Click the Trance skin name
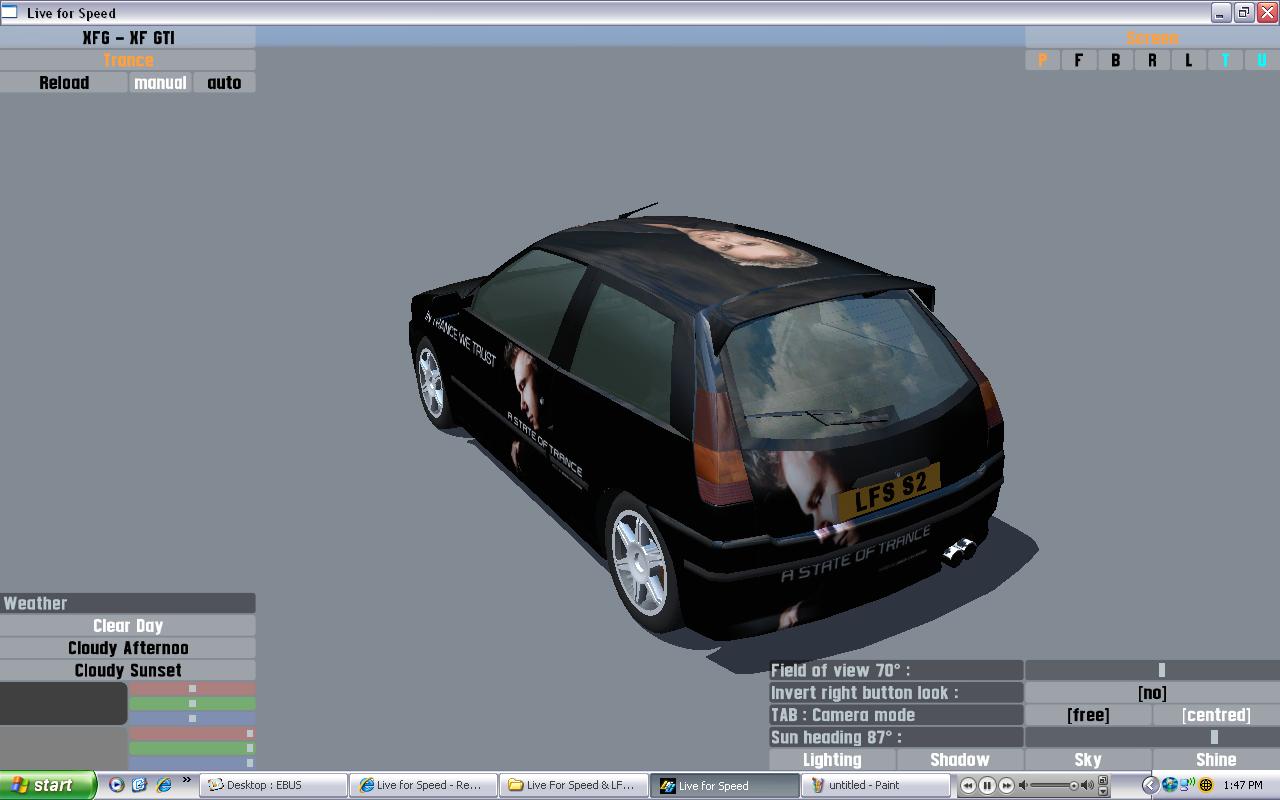Viewport: 1280px width, 800px height. pyautogui.click(x=128, y=60)
